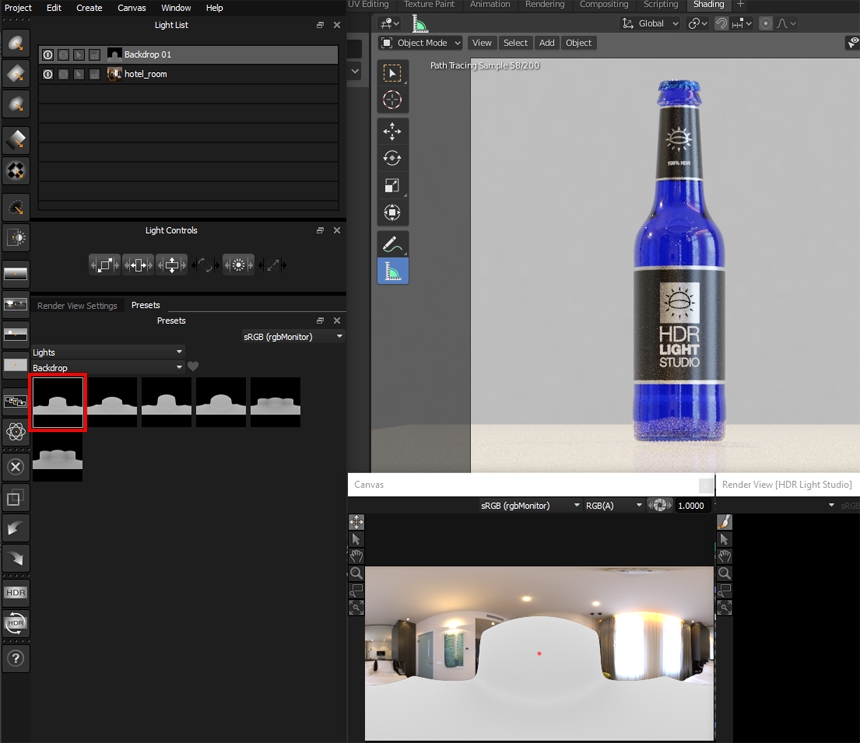Open the Canvas menu
This screenshot has width=860, height=743.
[132, 8]
